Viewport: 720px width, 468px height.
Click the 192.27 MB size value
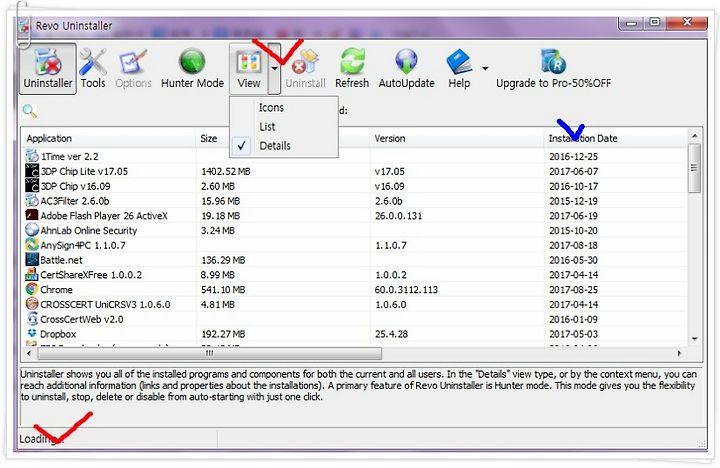tap(223, 334)
